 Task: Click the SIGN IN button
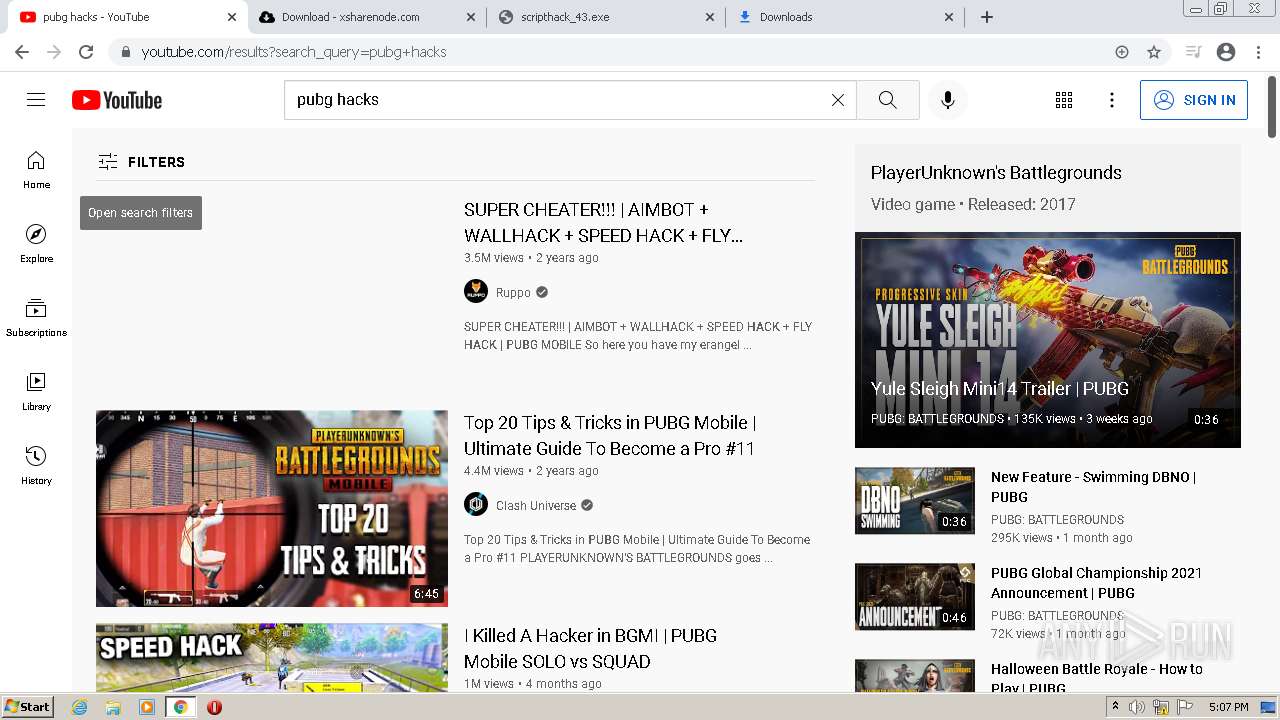[x=1194, y=100]
